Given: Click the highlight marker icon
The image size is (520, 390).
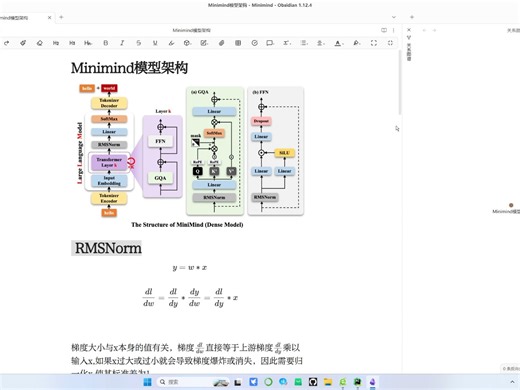Looking at the screenshot, I should tap(171, 43).
